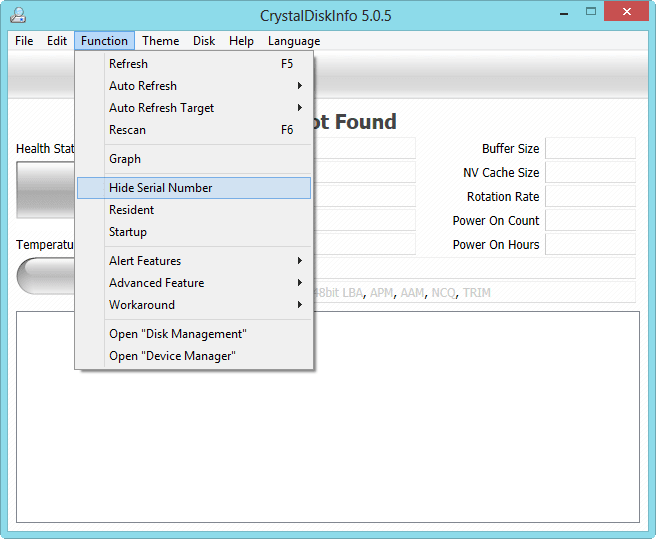The width and height of the screenshot is (656, 539).
Task: Open the Language menu
Action: (x=294, y=41)
